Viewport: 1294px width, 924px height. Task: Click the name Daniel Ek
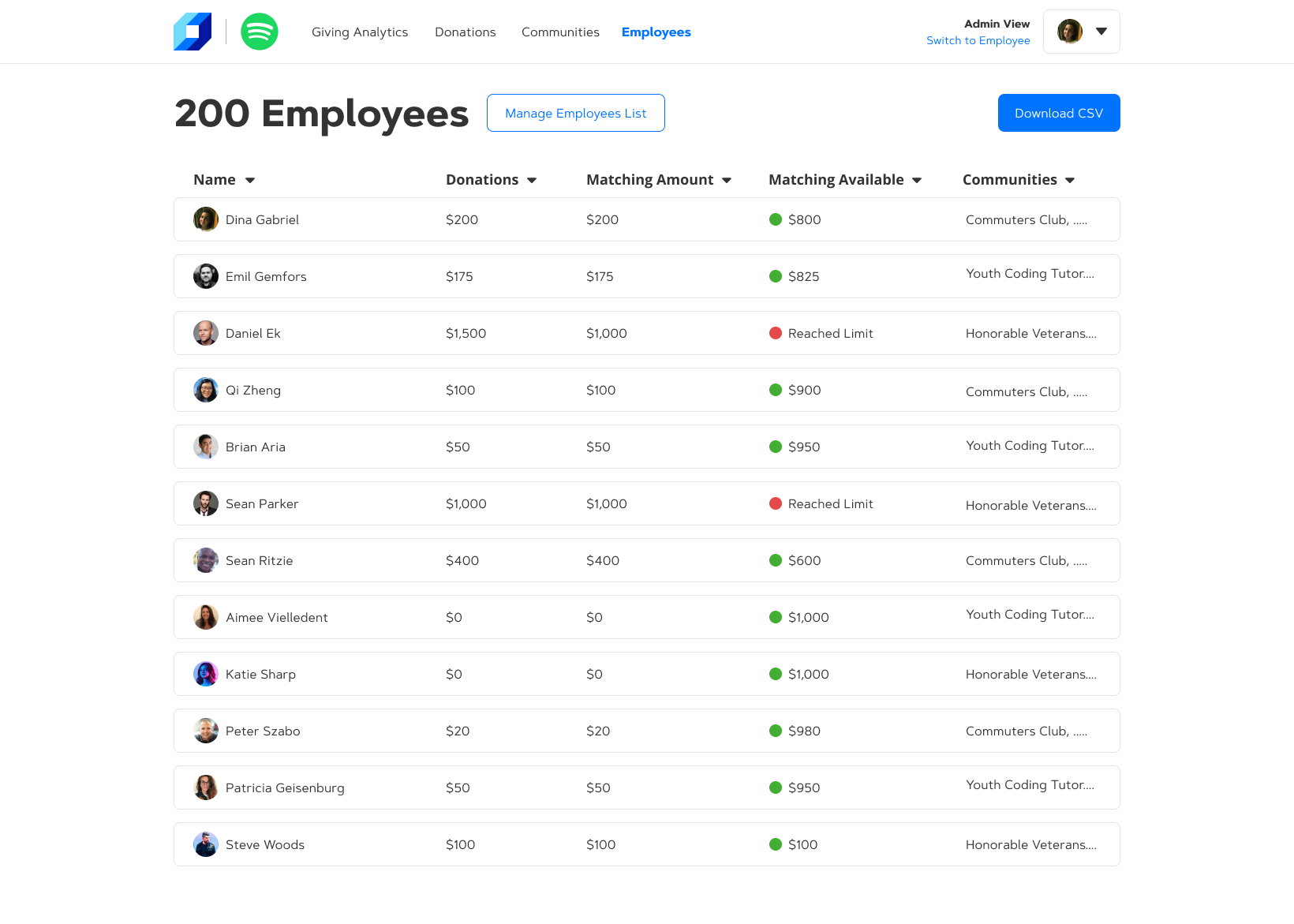coord(253,334)
